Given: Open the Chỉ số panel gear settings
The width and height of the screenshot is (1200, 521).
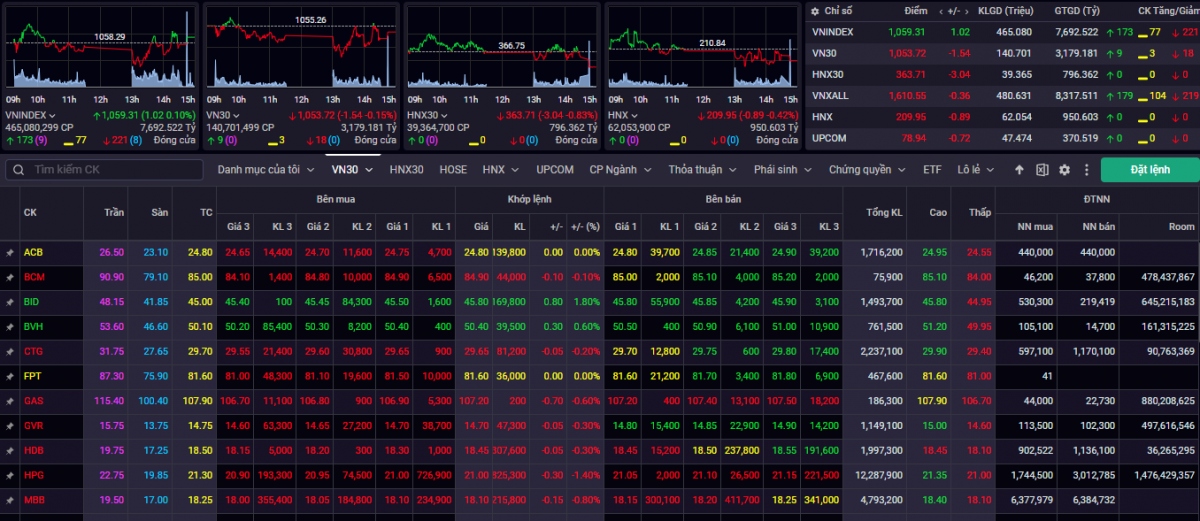Looking at the screenshot, I should [x=817, y=10].
